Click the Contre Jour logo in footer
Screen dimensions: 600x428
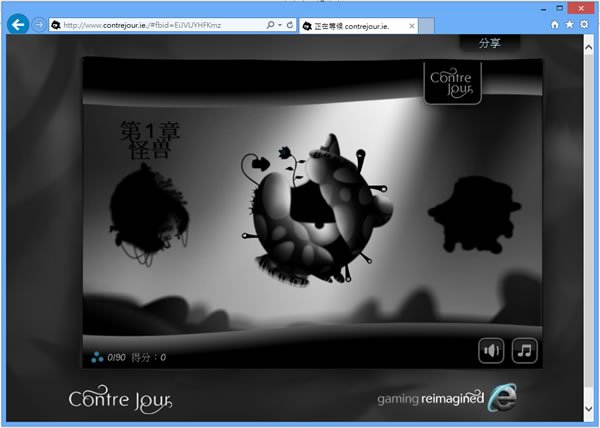[121, 399]
